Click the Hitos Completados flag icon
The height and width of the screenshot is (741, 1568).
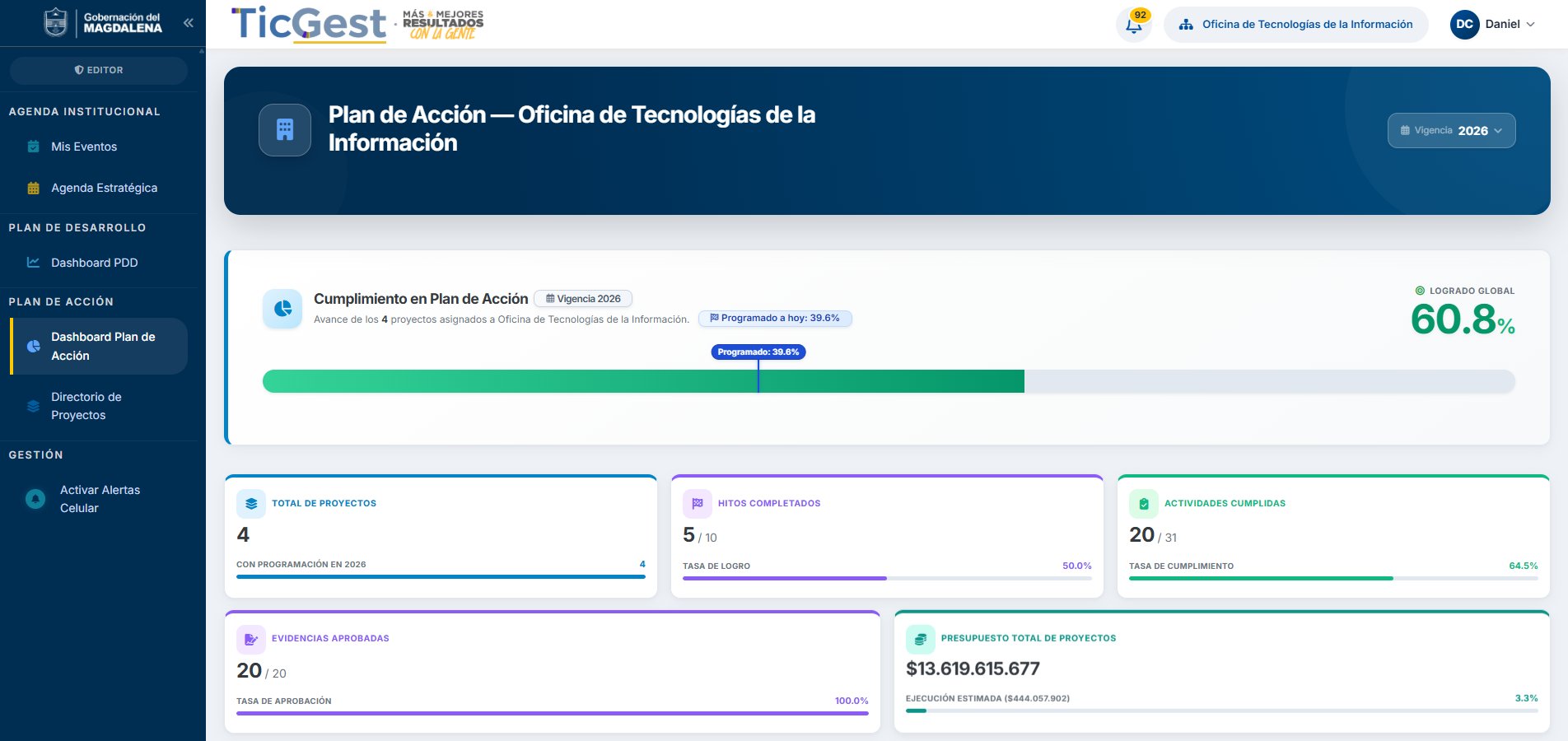coord(698,504)
